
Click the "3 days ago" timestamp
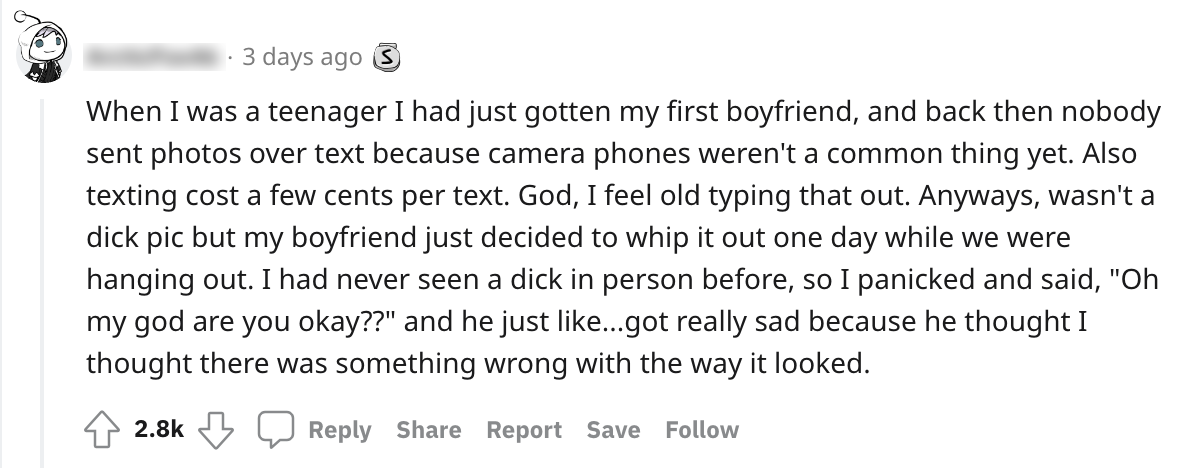click(x=301, y=58)
